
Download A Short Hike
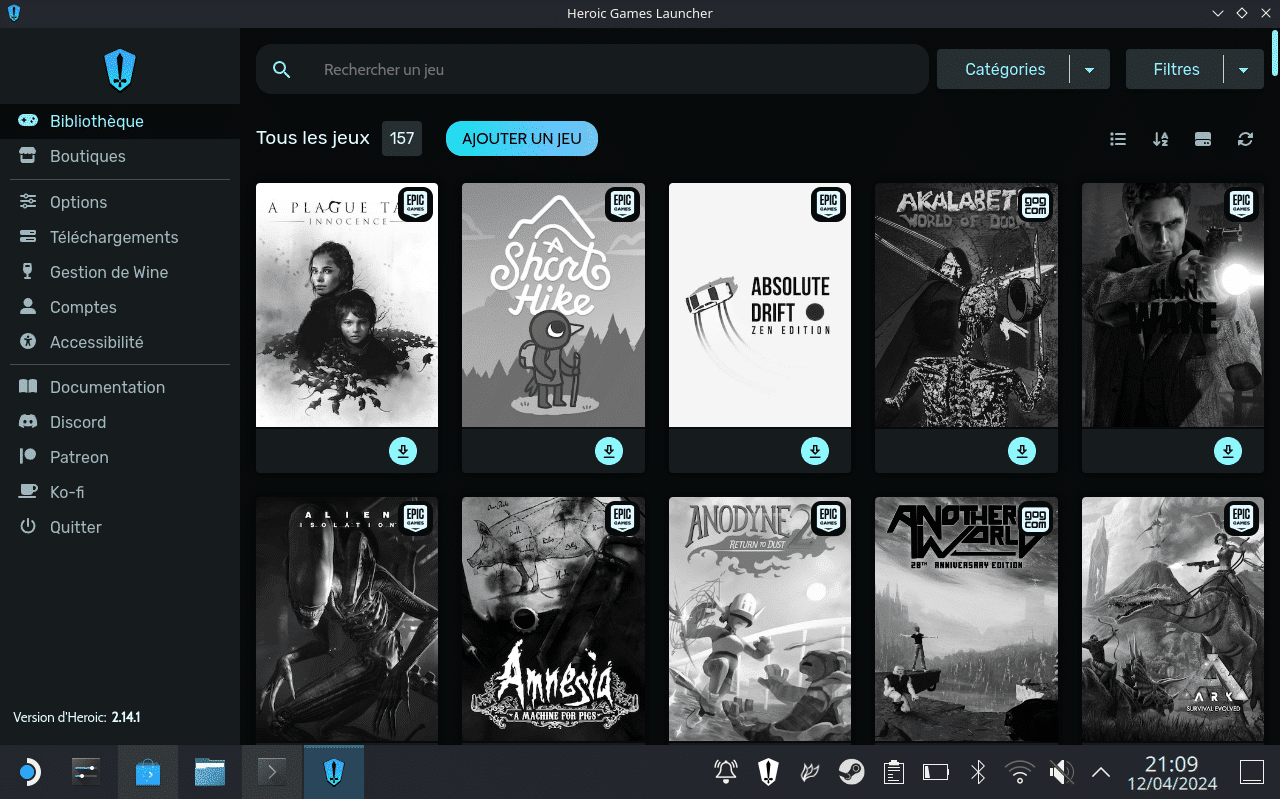pos(609,451)
